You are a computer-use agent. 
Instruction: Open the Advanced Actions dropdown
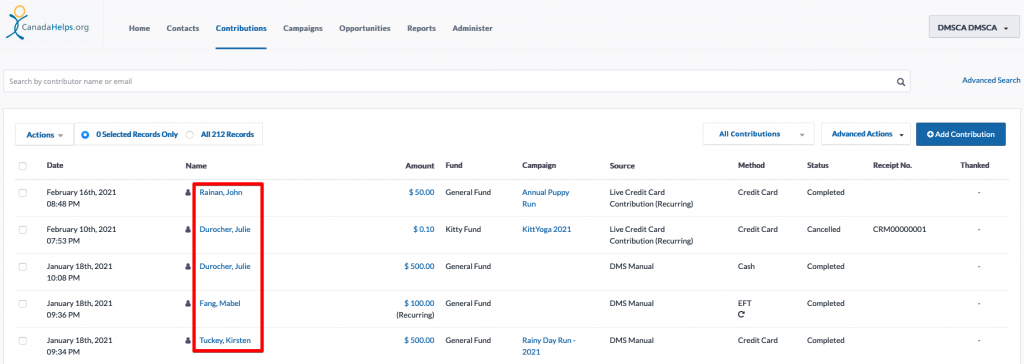click(x=866, y=134)
